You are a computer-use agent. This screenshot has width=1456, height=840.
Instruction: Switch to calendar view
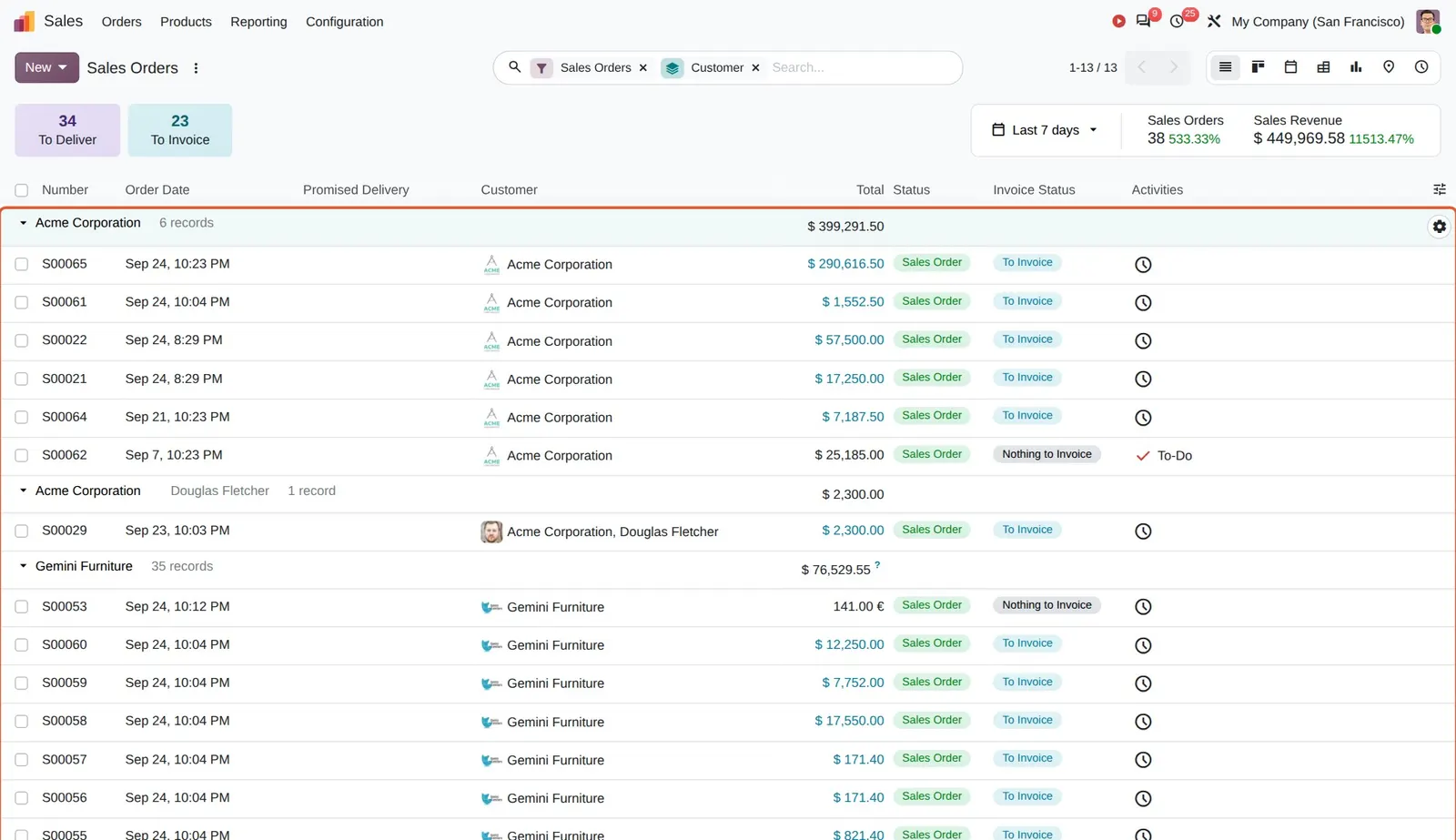tap(1290, 67)
